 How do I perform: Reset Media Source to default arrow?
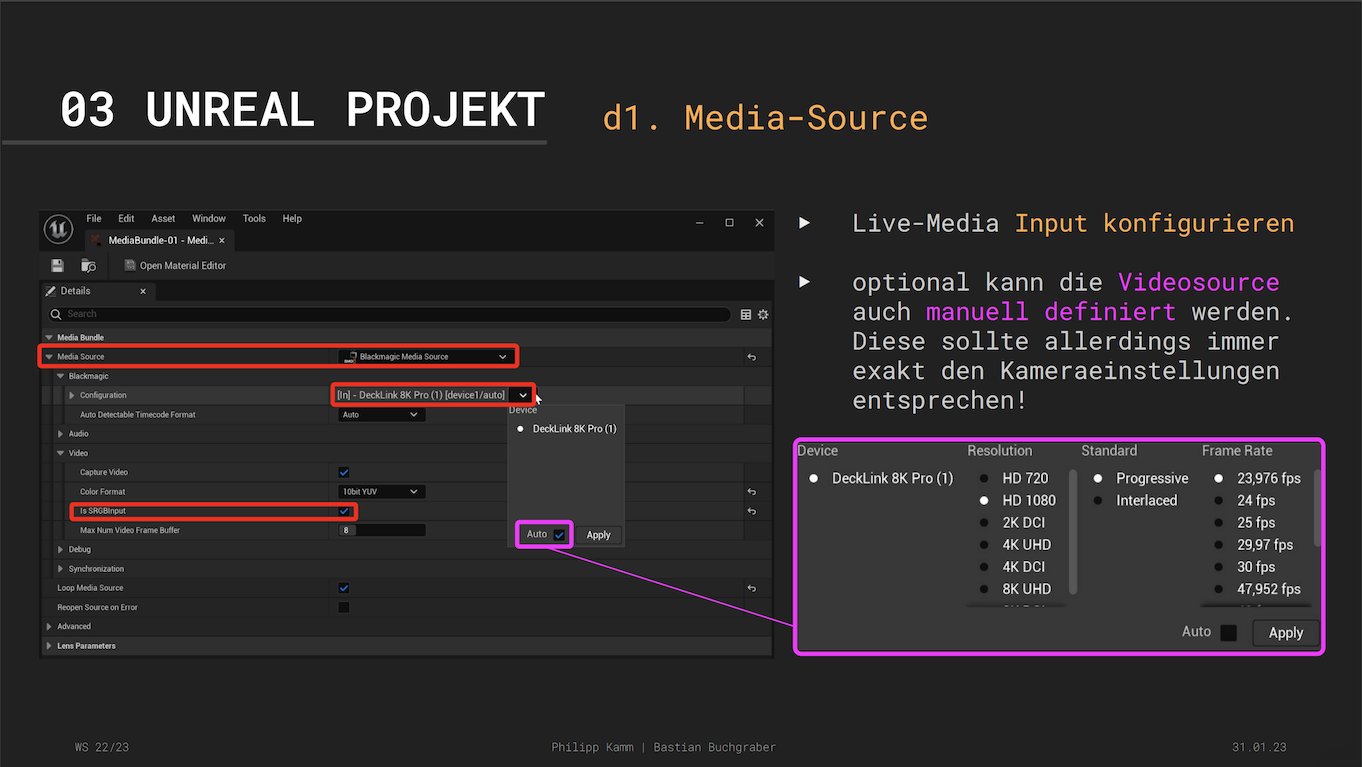pyautogui.click(x=751, y=357)
